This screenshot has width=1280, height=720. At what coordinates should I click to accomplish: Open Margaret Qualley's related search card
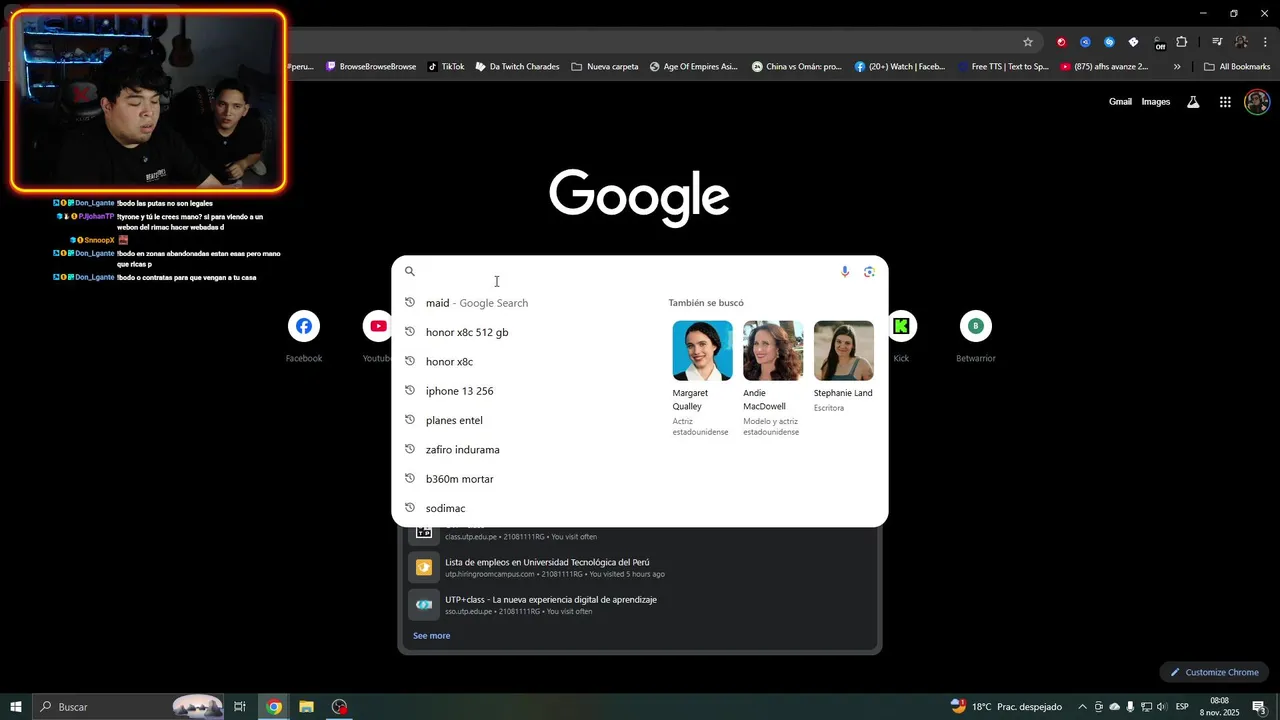pos(702,378)
